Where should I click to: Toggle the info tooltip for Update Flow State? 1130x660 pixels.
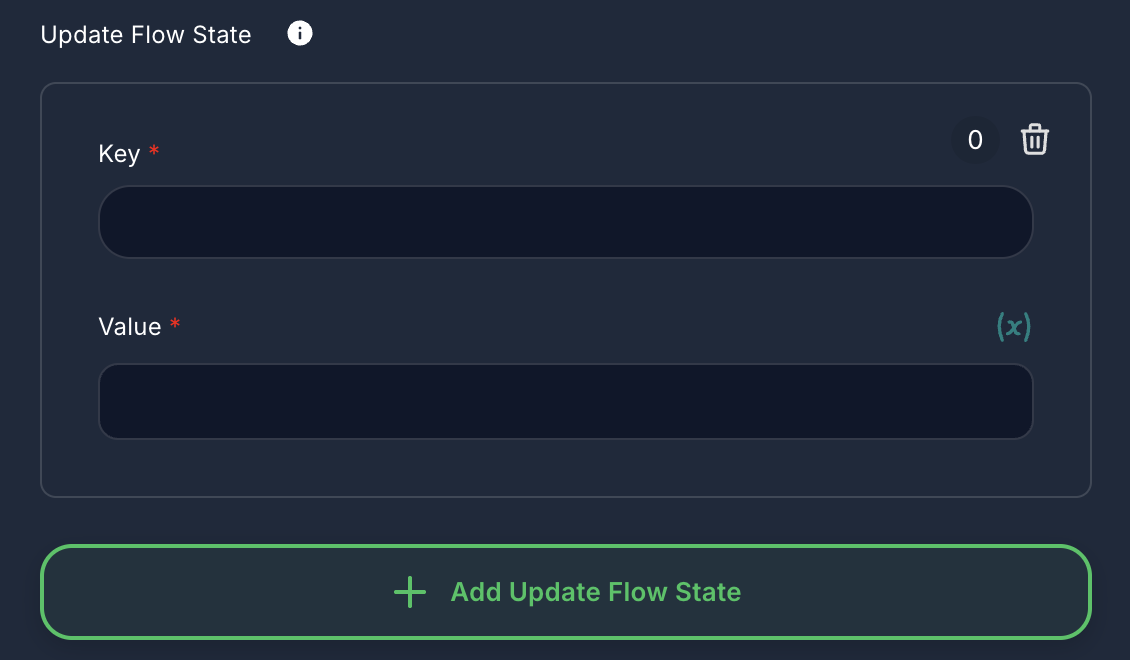point(299,33)
